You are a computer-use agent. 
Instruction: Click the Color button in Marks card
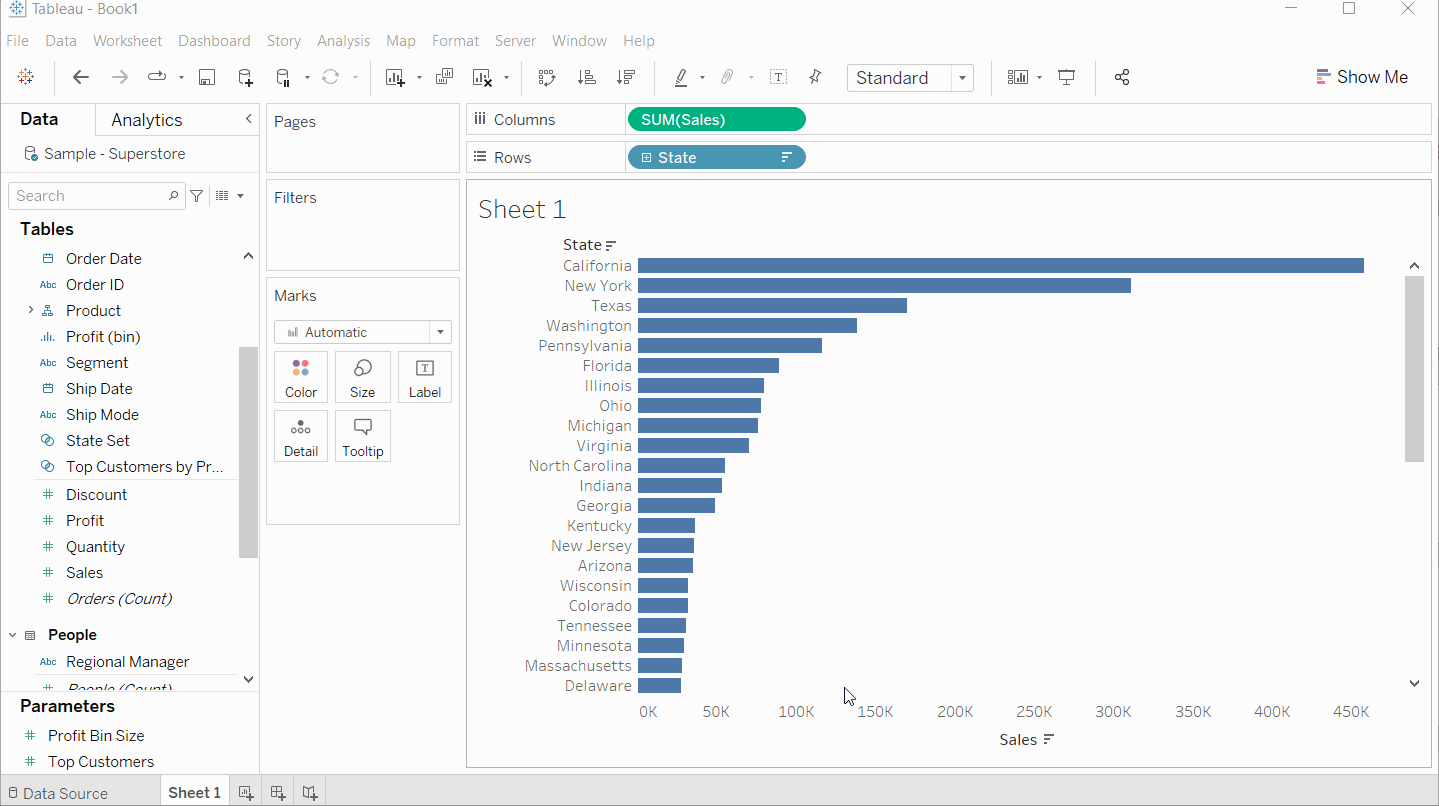pyautogui.click(x=301, y=377)
